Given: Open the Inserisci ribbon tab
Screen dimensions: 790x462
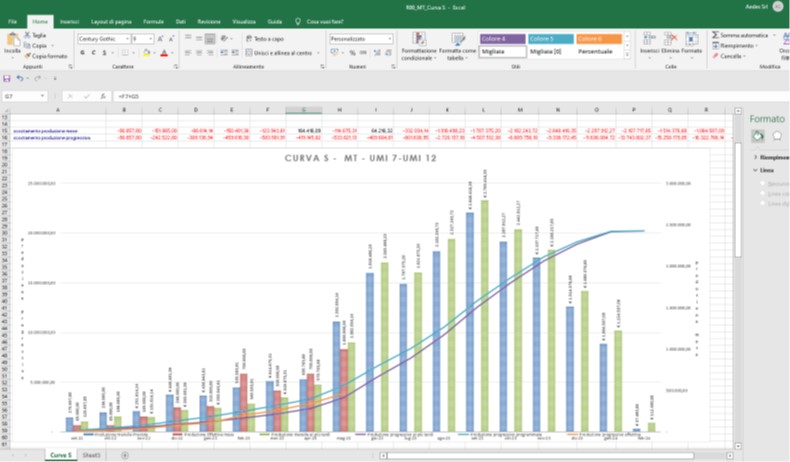Looking at the screenshot, I should [x=69, y=20].
